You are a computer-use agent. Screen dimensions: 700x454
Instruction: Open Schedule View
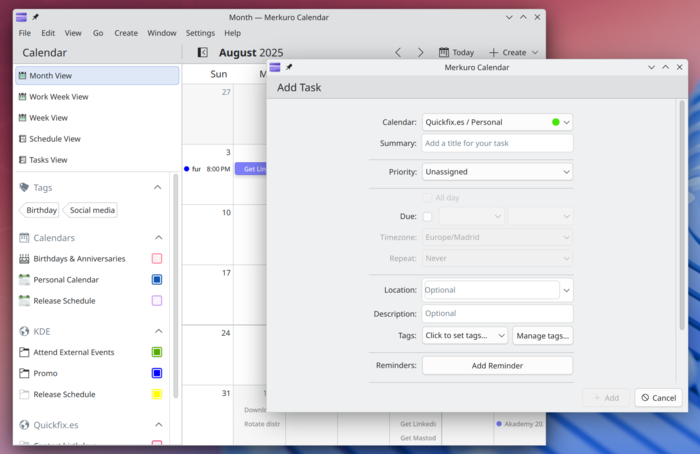(97, 139)
